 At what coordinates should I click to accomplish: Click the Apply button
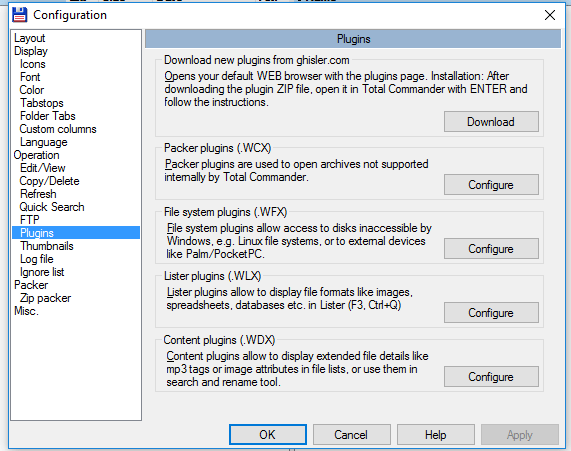(520, 435)
